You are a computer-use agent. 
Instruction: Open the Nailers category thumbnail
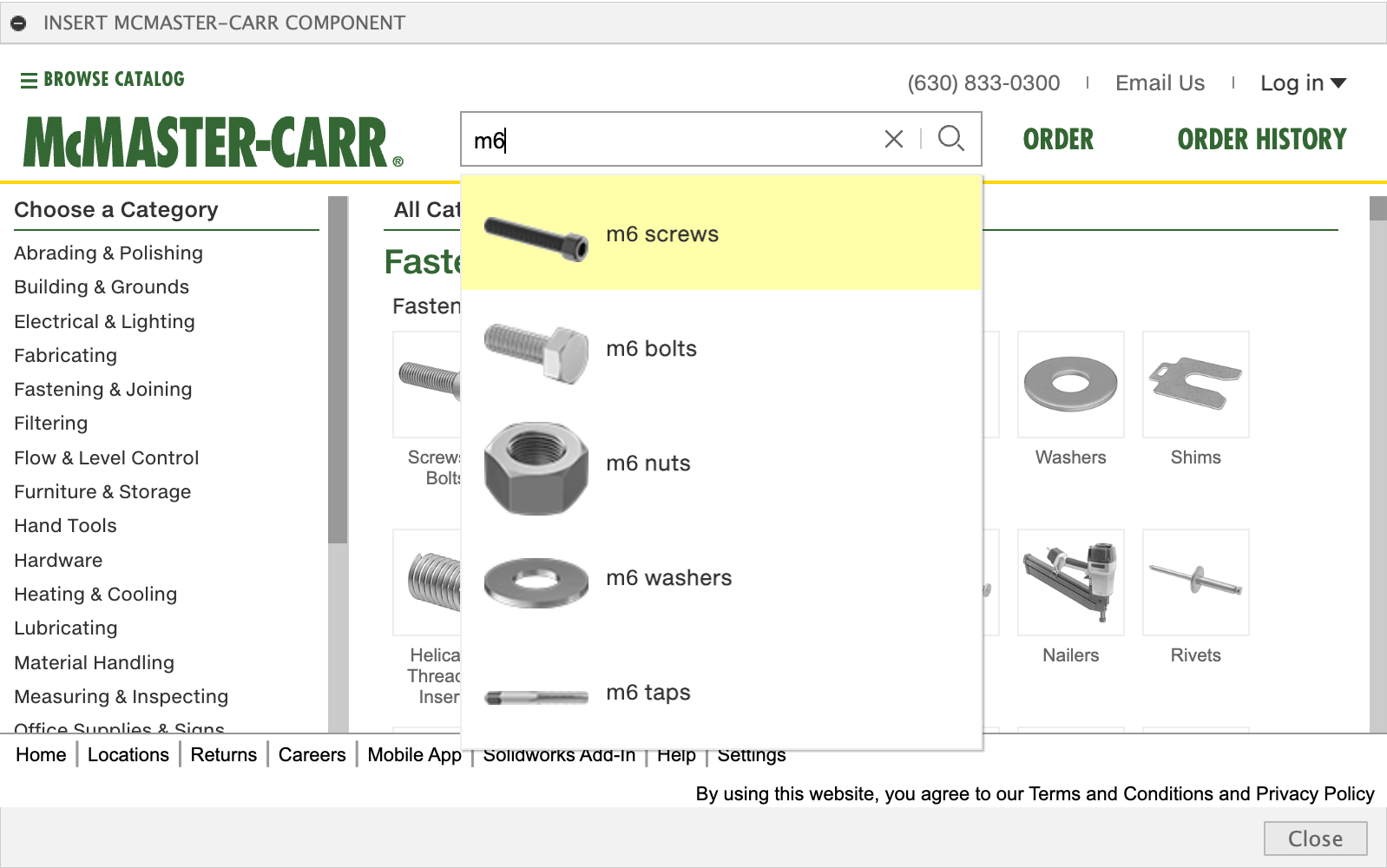[1070, 582]
